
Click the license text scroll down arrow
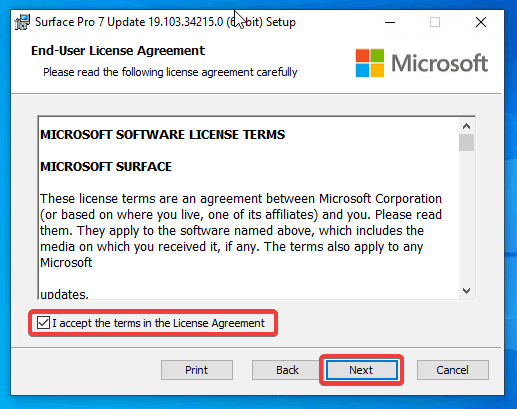(466, 291)
